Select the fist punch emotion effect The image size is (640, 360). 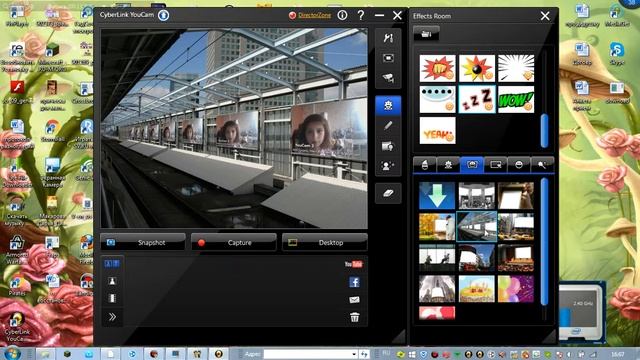click(x=437, y=68)
